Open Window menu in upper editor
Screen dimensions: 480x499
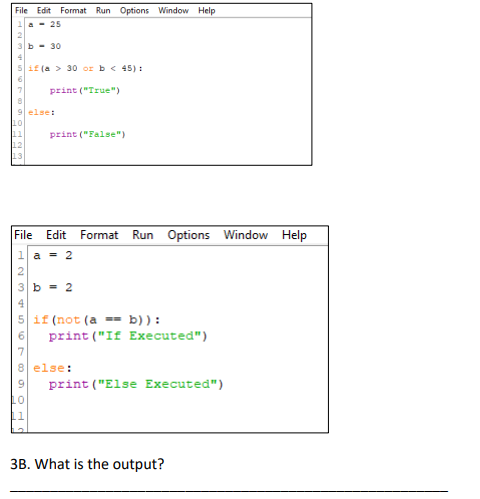173,11
